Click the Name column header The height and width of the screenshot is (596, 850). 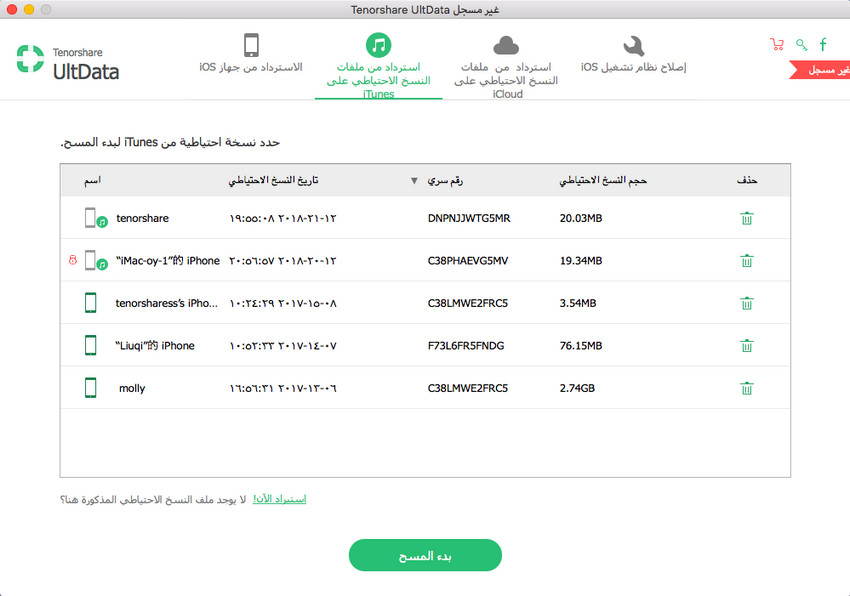coord(93,181)
